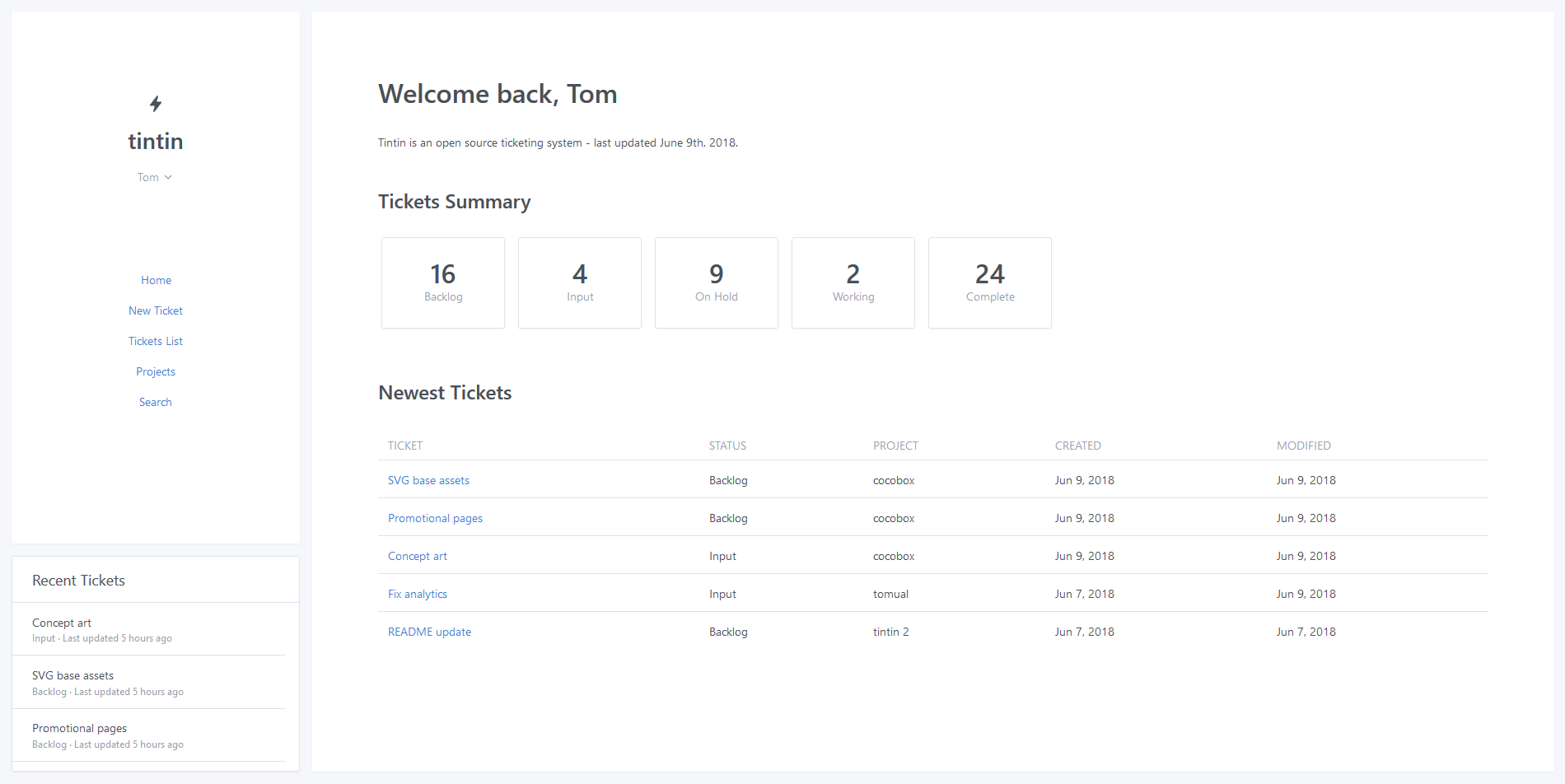
Task: Open Projects from sidebar menu
Action: (156, 371)
